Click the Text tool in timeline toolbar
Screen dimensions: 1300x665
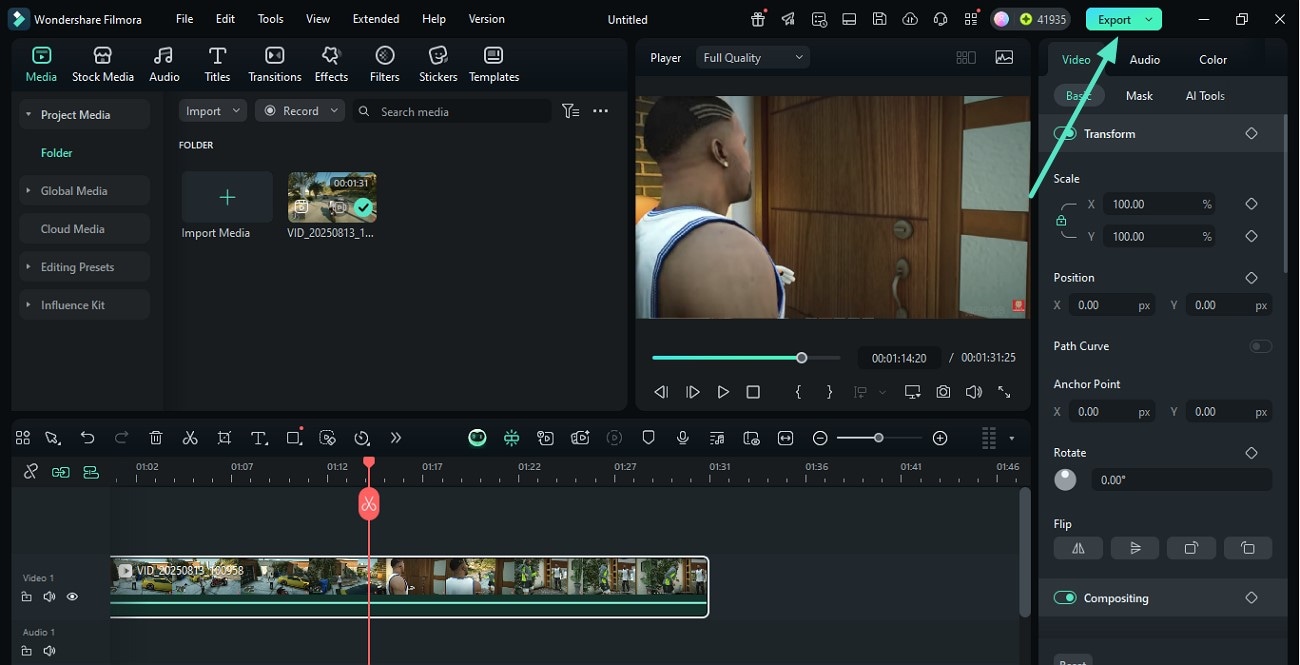(259, 438)
